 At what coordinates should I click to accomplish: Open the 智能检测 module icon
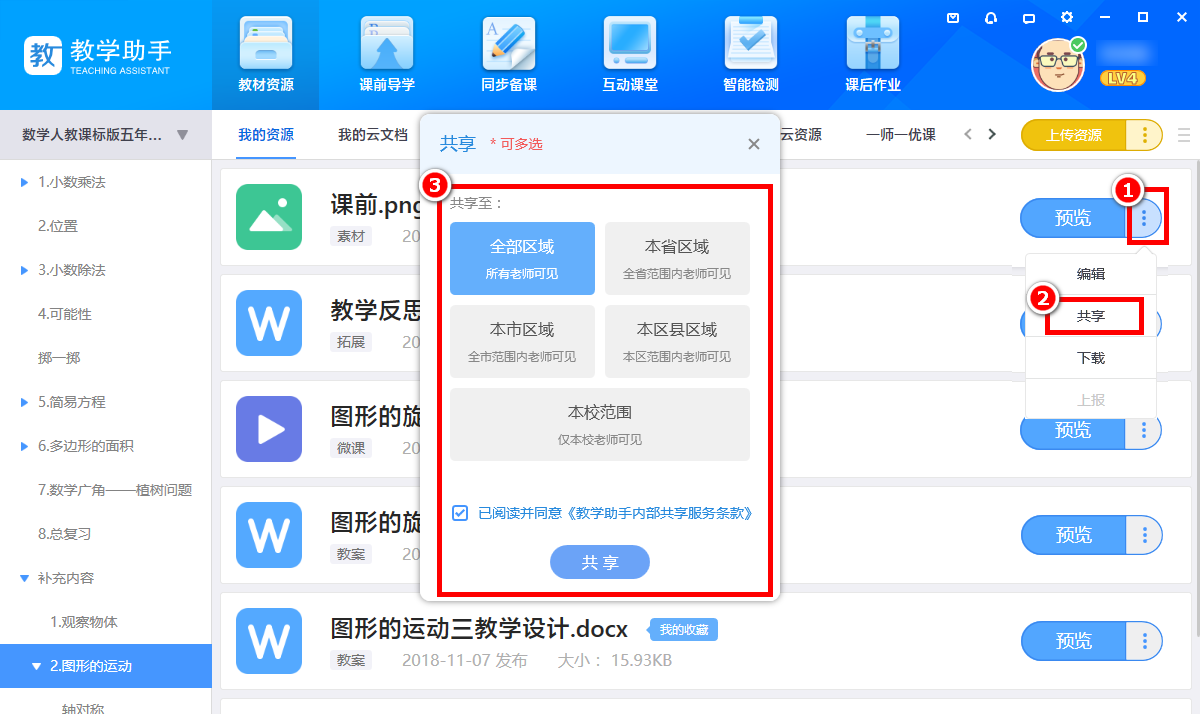[751, 44]
